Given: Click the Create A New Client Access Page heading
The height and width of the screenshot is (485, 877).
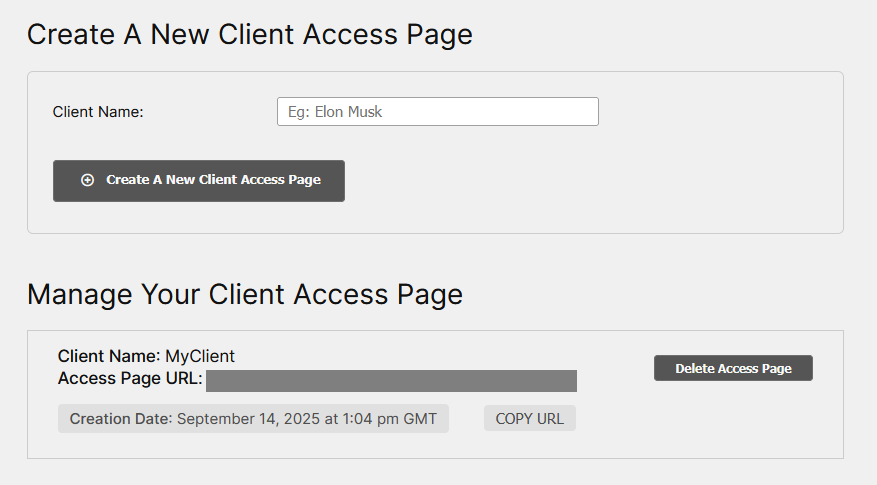Looking at the screenshot, I should [x=249, y=35].
